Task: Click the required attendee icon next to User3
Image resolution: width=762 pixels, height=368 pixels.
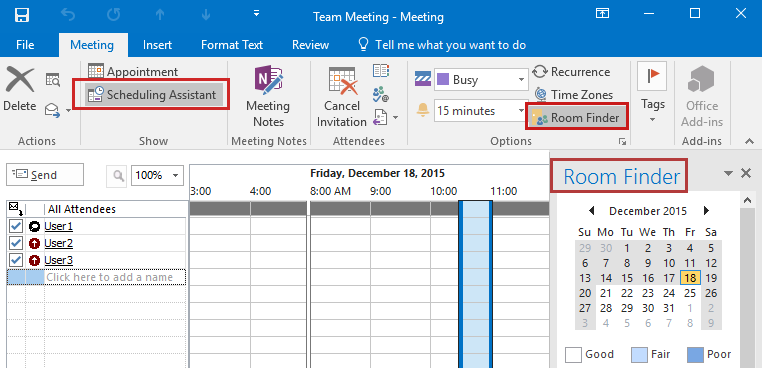Action: [x=35, y=260]
